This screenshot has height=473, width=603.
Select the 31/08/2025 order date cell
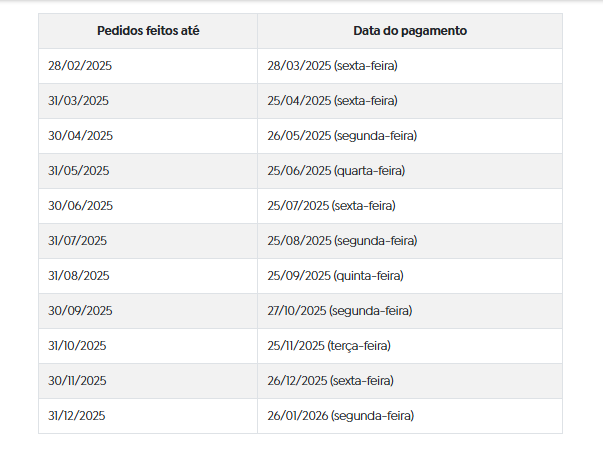coord(148,276)
